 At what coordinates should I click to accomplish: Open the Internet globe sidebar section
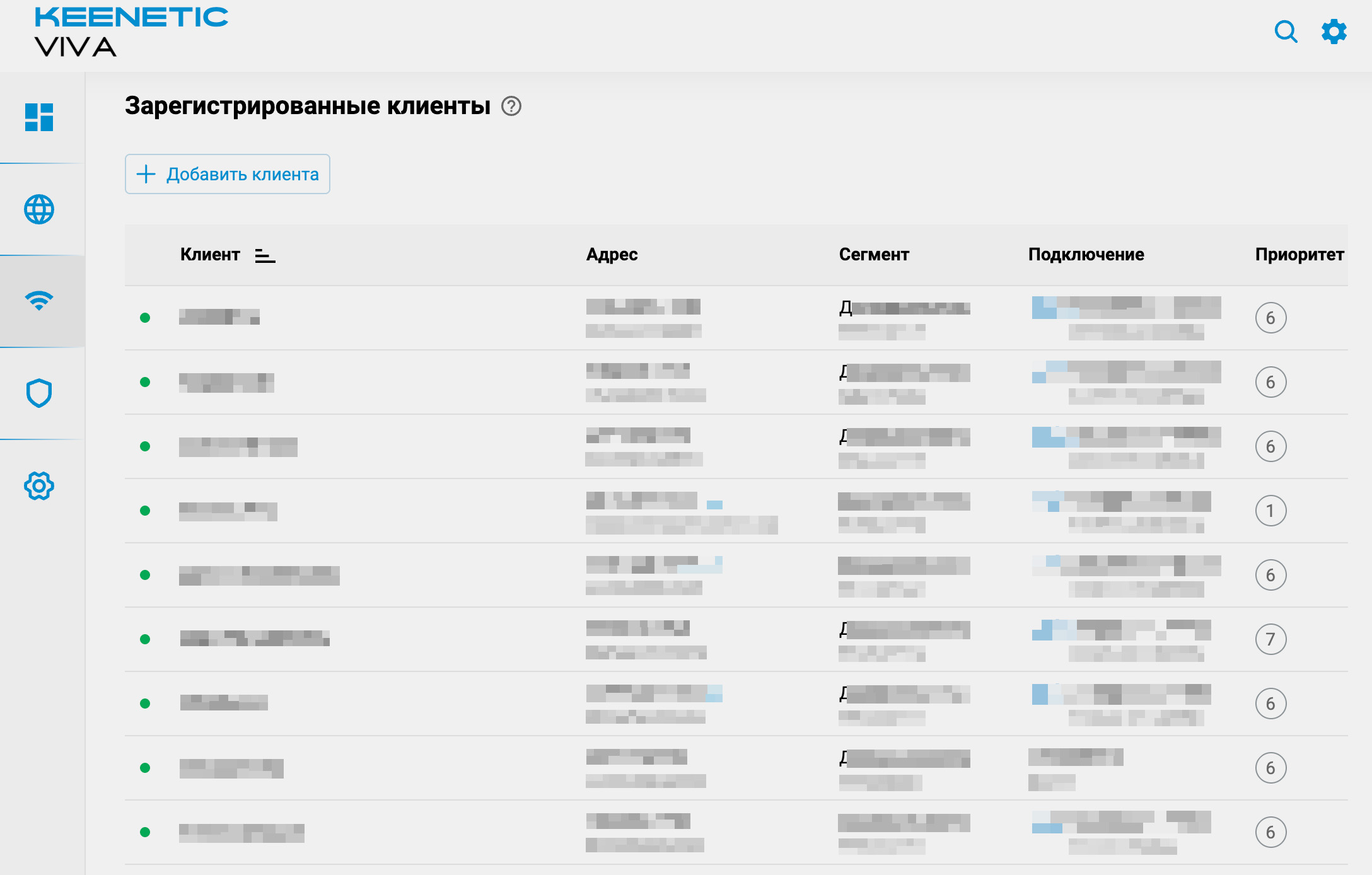pyautogui.click(x=39, y=209)
